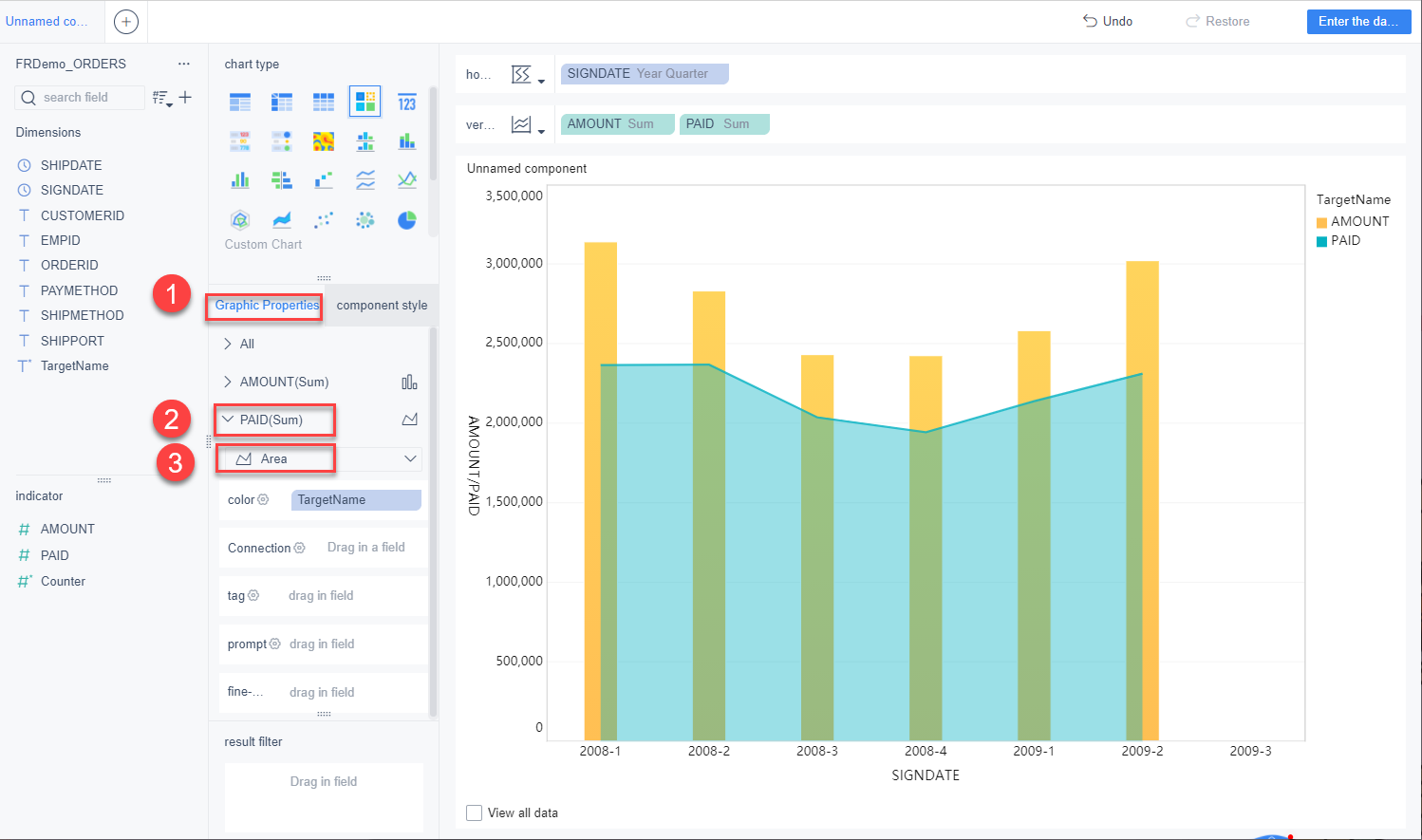1422x840 pixels.
Task: Click the PAID Sum vertical axis pill
Action: pos(724,124)
